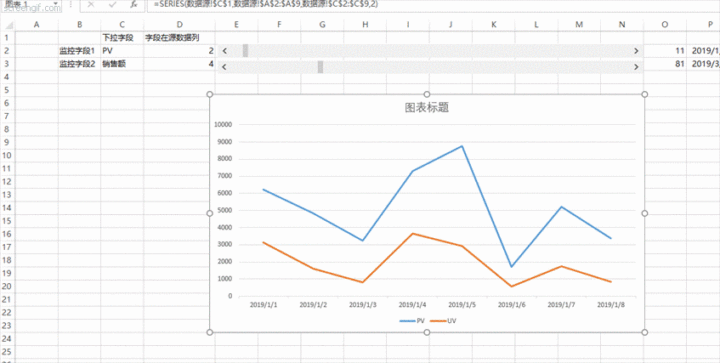Screen dimensions: 720x363
Task: Select row 10 header
Action: tap(7, 155)
